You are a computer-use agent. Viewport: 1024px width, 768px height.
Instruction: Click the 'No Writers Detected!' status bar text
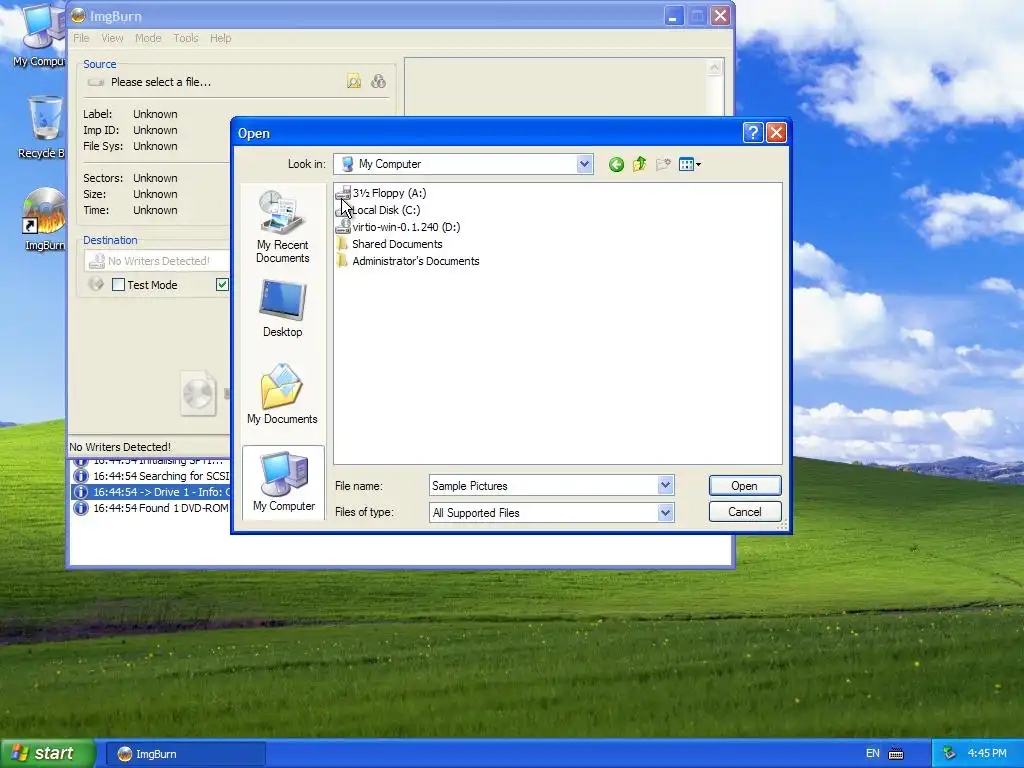tap(120, 447)
